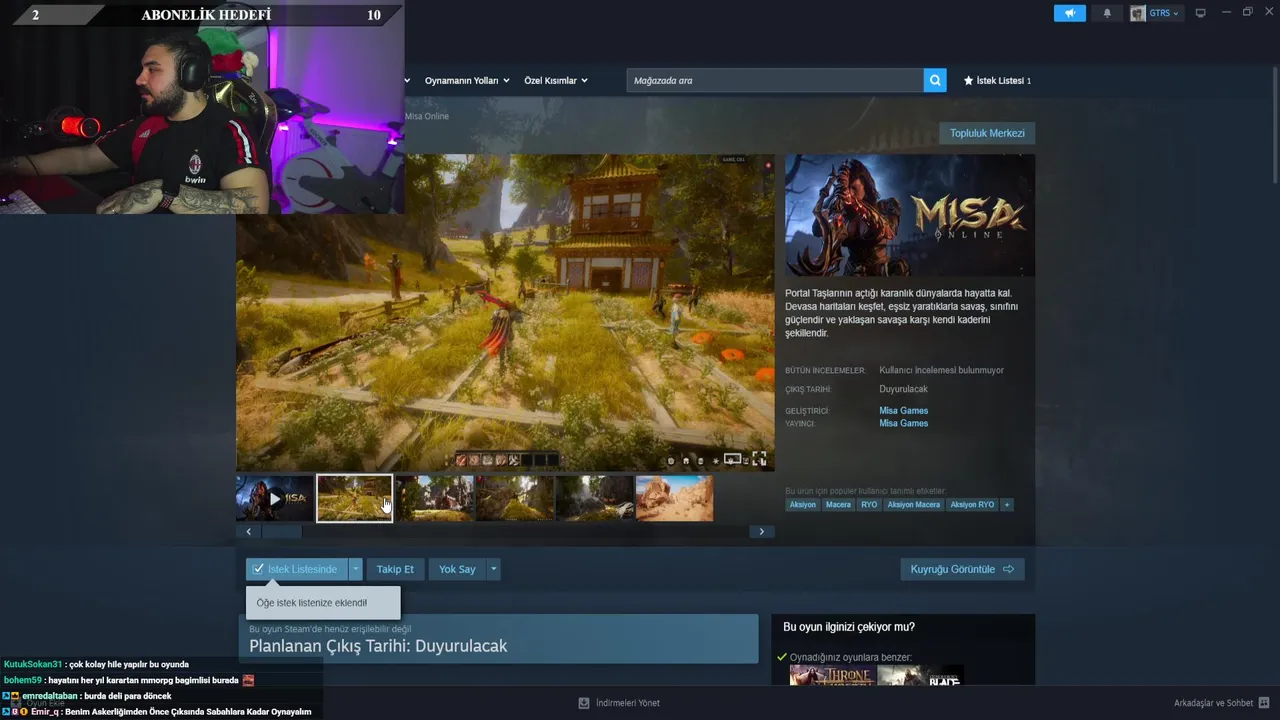Select the forest path screenshot thumbnail
This screenshot has height=720, width=1280.
click(515, 498)
